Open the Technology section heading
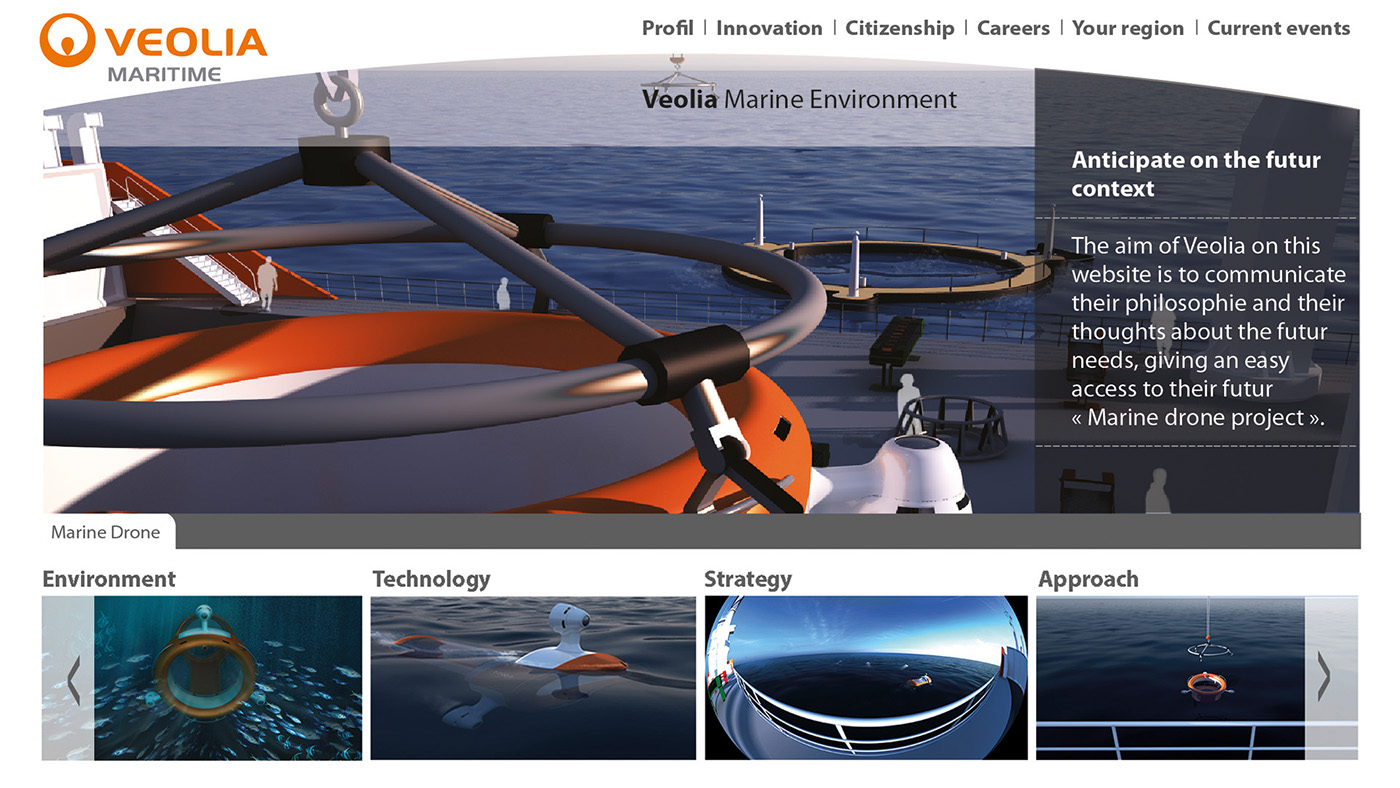This screenshot has height=788, width=1400. pos(431,579)
